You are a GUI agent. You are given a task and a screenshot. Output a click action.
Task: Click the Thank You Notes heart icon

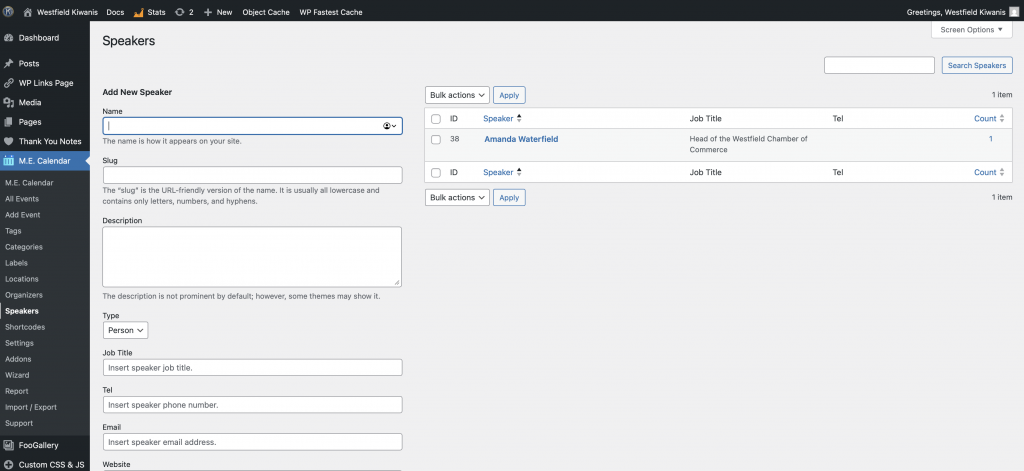(x=9, y=142)
